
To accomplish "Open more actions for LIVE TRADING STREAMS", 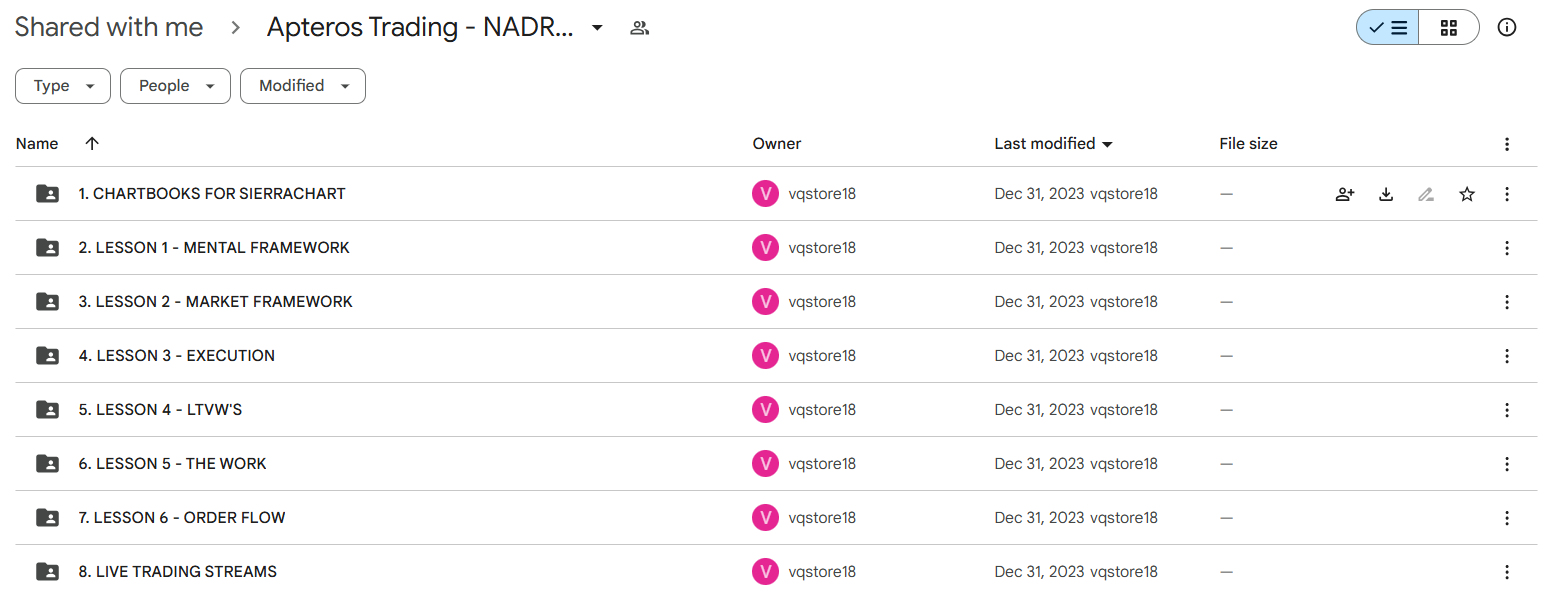I will point(1507,572).
